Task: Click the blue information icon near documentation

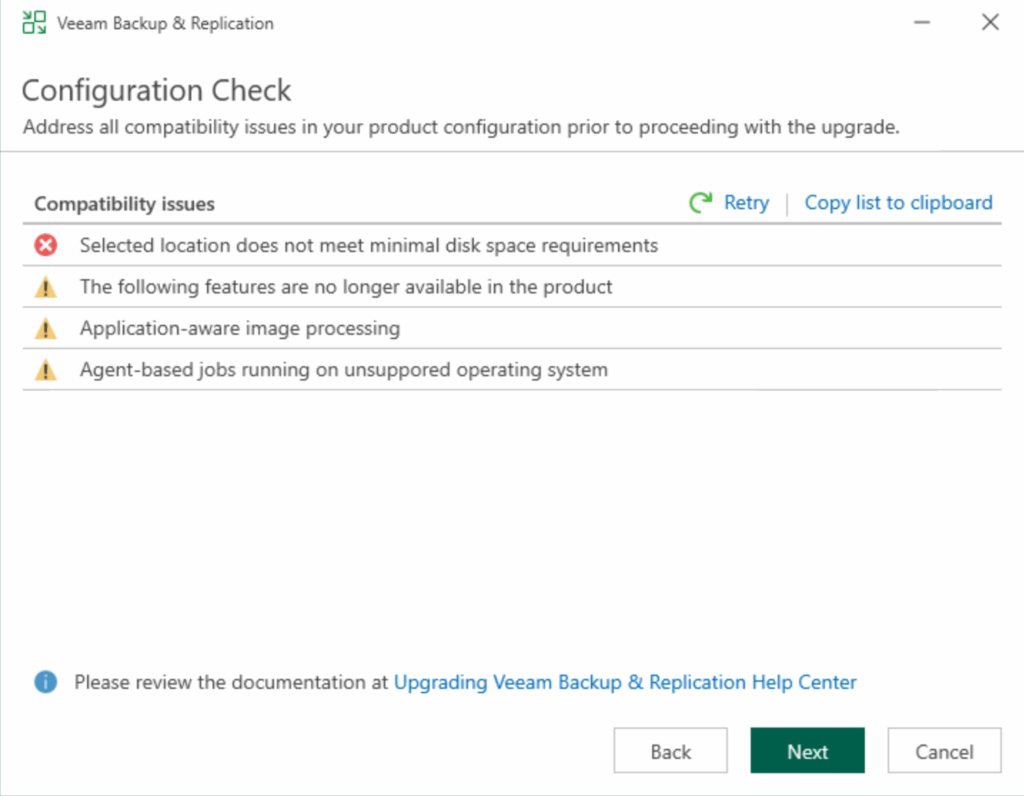Action: (46, 682)
